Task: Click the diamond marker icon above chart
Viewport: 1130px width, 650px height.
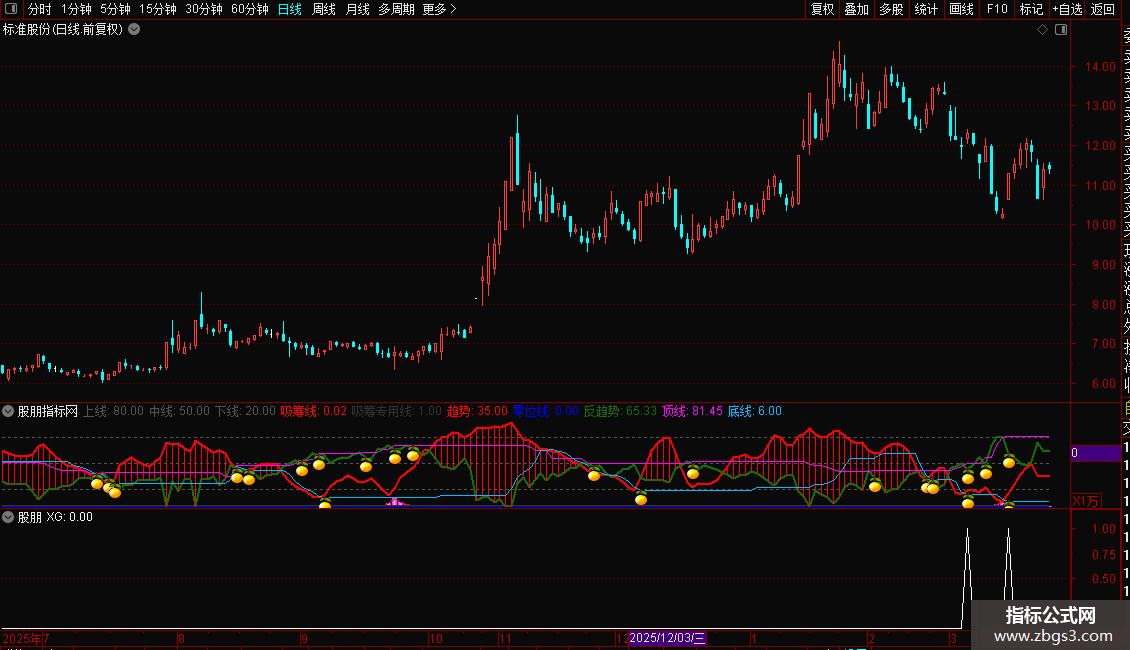Action: [1042, 30]
